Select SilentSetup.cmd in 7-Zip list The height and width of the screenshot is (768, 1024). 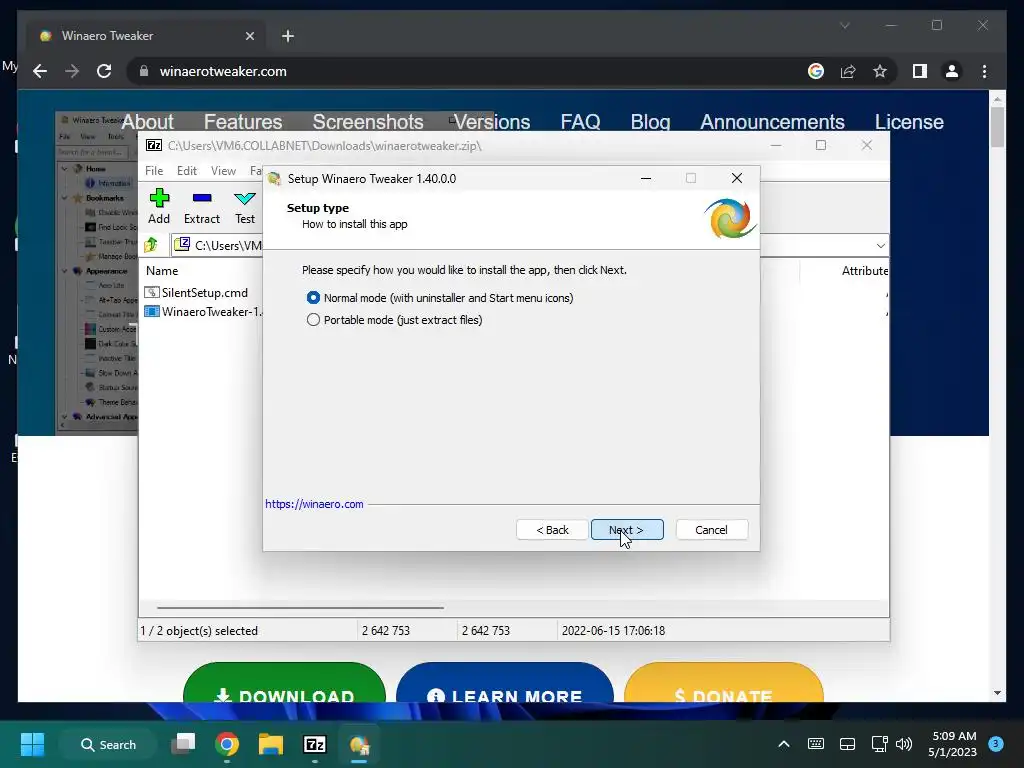(x=204, y=293)
